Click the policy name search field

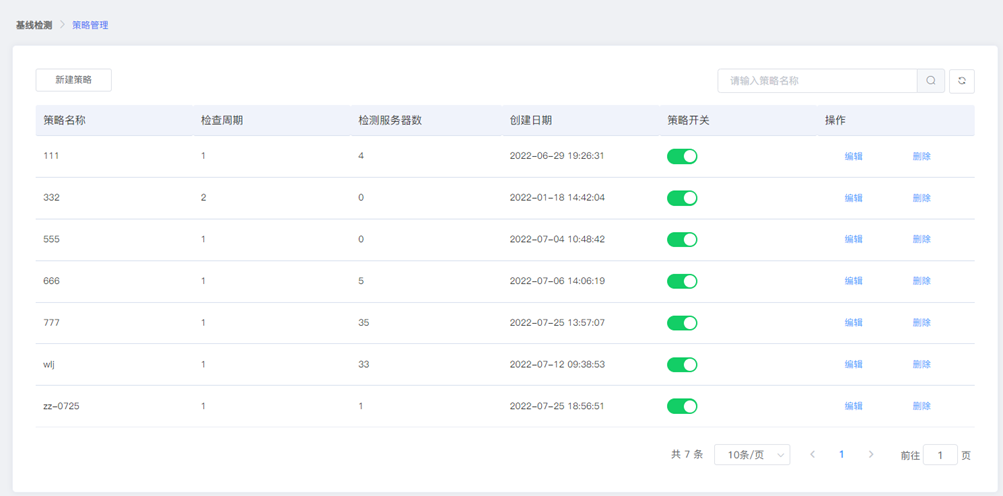(817, 81)
